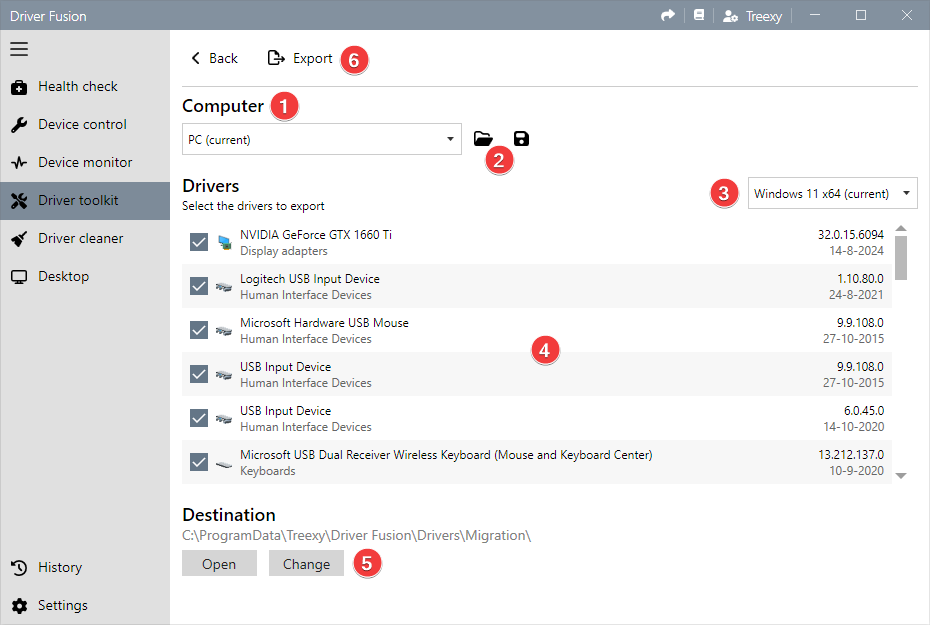Deselect the Microsoft USB Dual Receiver Wireless Keyboard checkbox
Viewport: 930px width, 625px height.
pos(199,461)
